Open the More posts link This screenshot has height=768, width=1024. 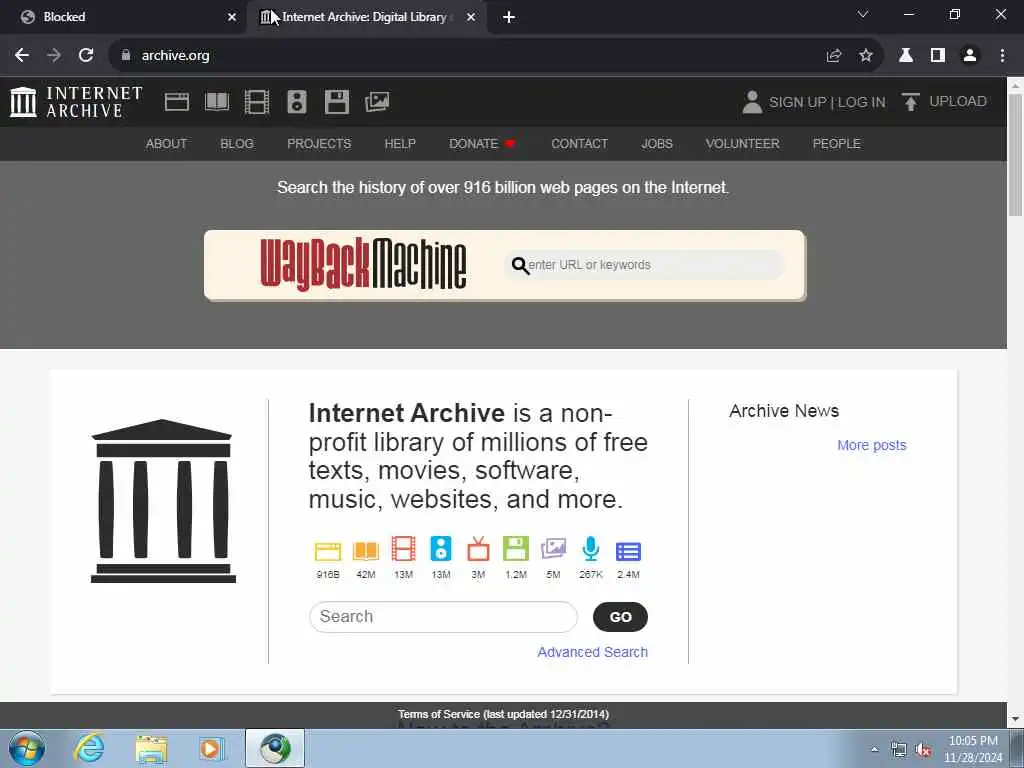coord(872,445)
